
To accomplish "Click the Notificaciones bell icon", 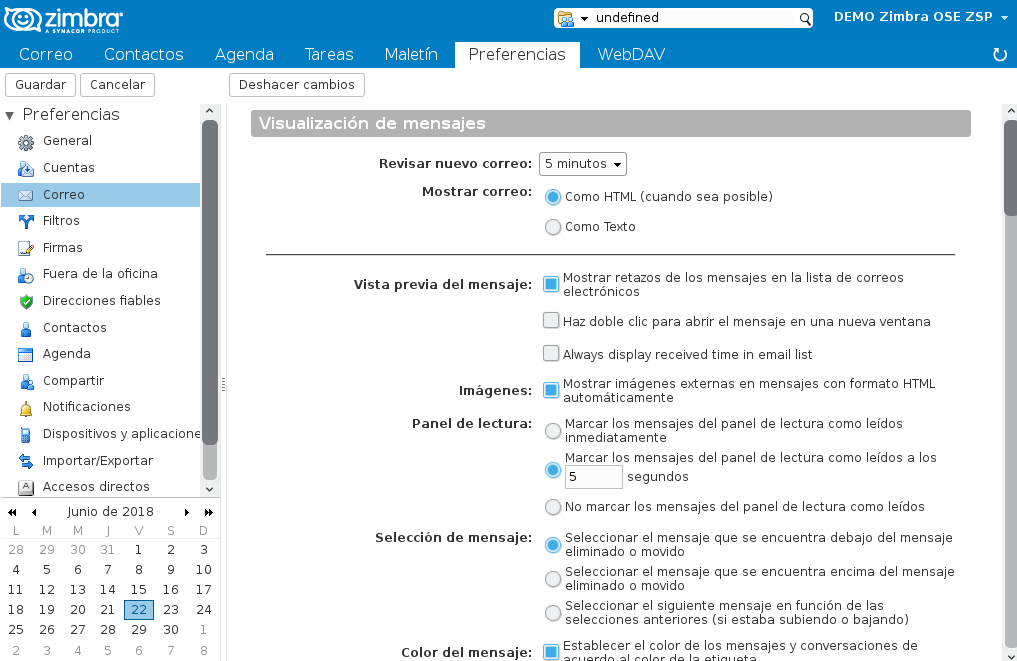I will pyautogui.click(x=26, y=408).
